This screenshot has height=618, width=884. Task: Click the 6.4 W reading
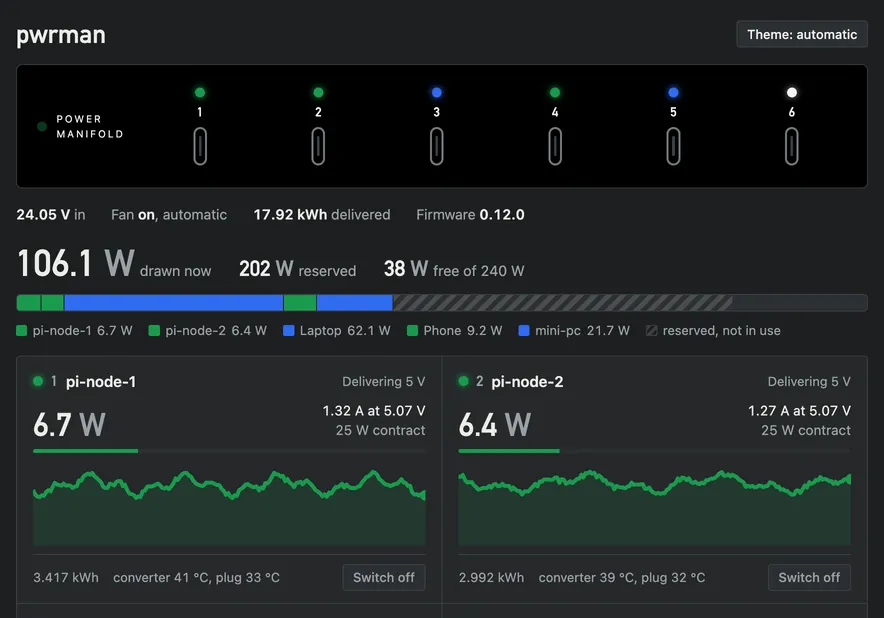(495, 425)
